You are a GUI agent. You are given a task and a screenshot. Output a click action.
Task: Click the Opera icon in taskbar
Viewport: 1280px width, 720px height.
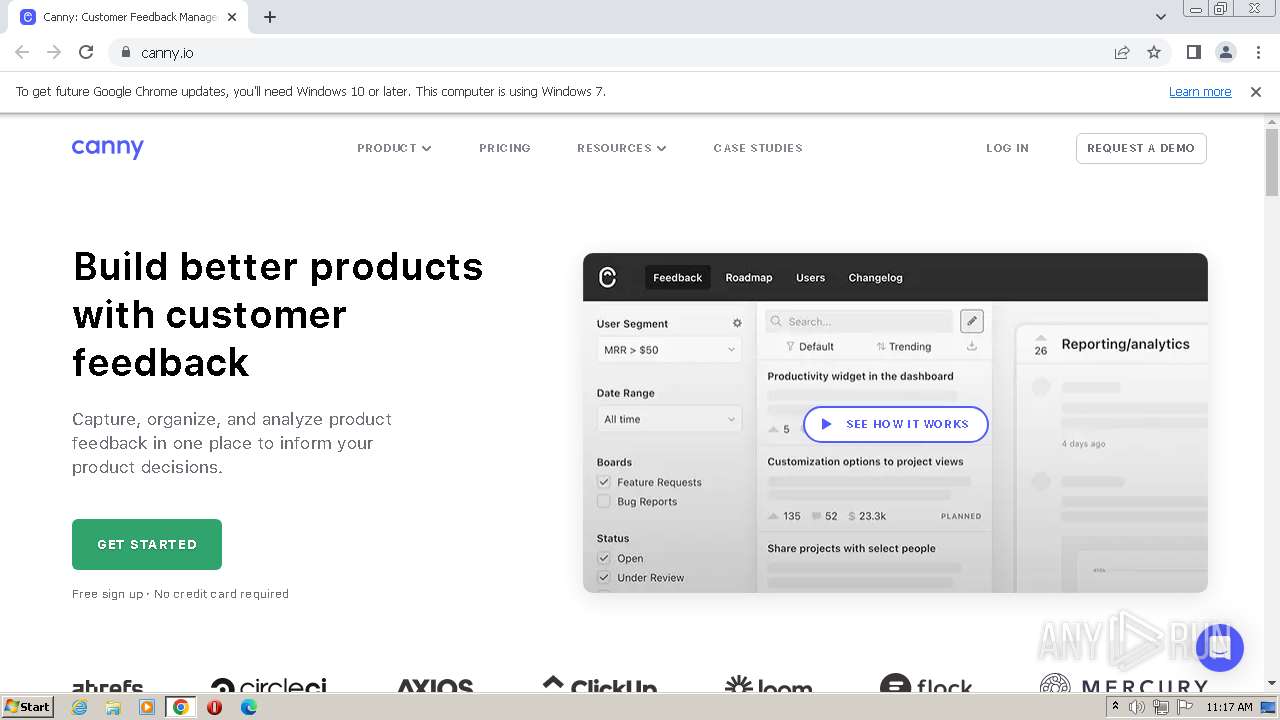pos(214,707)
